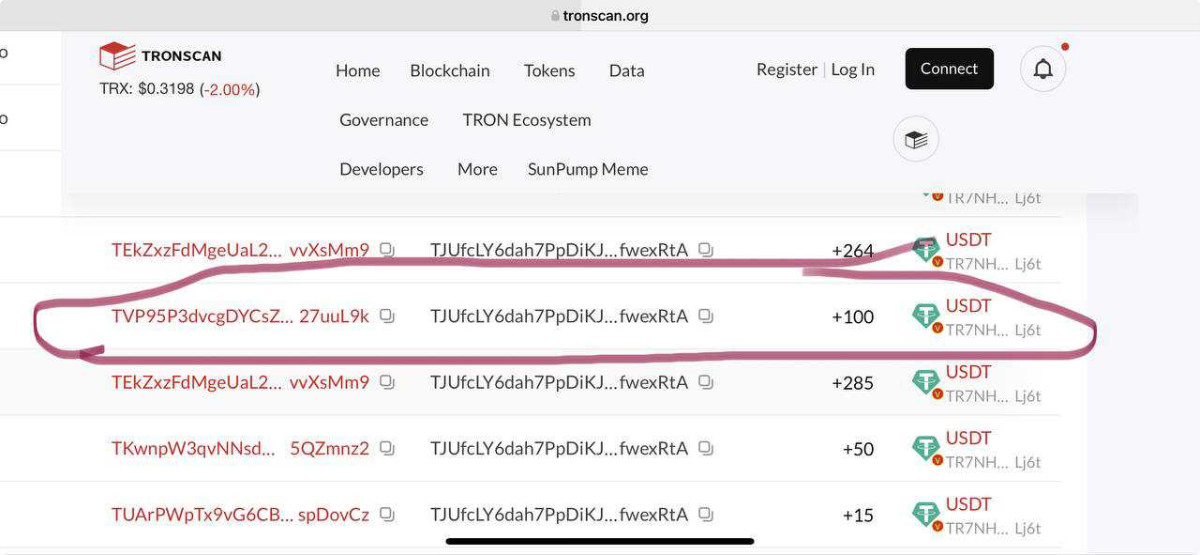Copy receiver address in the +15 row
The image size is (1200, 555).
coord(706,514)
